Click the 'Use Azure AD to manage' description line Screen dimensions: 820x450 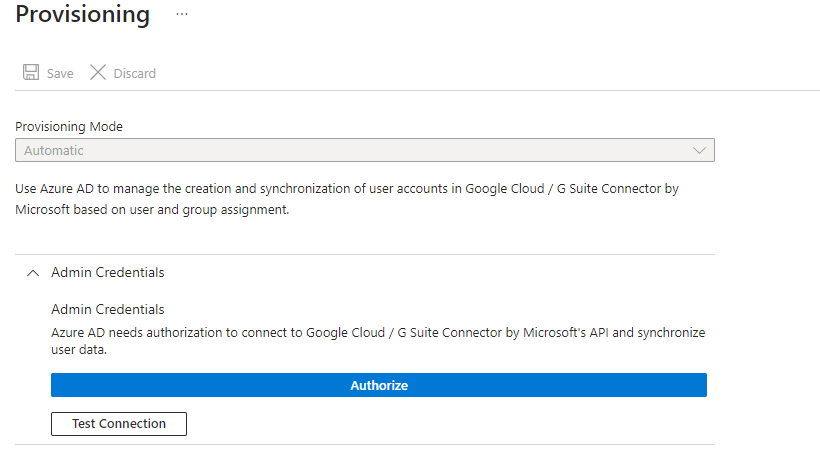(347, 188)
